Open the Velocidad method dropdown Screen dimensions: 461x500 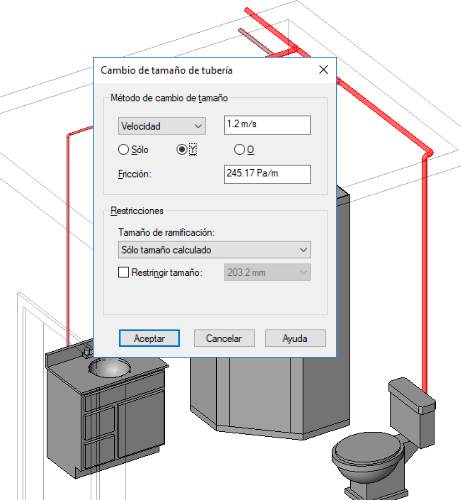(x=162, y=126)
